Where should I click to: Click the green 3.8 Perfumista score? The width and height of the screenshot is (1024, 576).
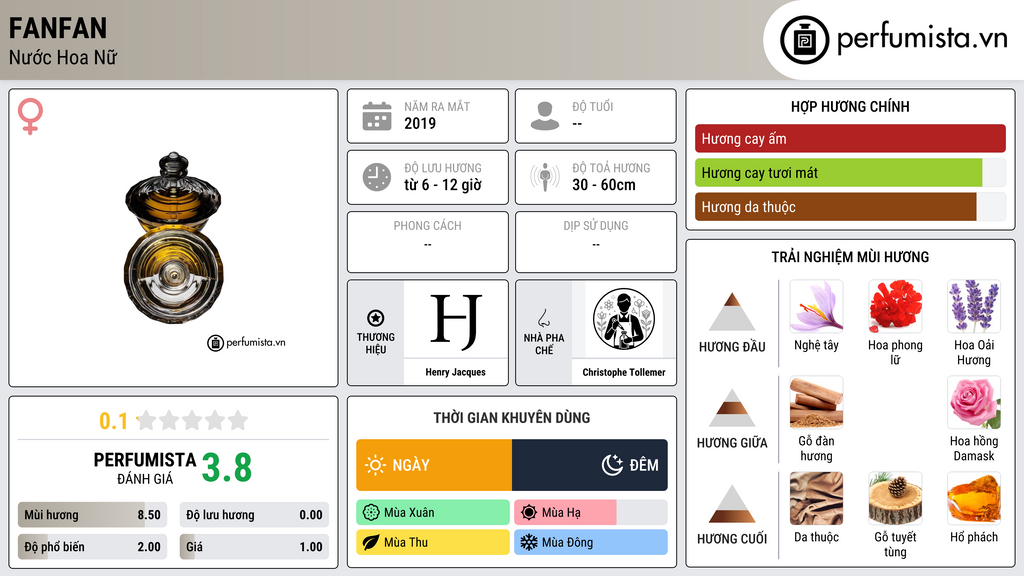pyautogui.click(x=227, y=468)
